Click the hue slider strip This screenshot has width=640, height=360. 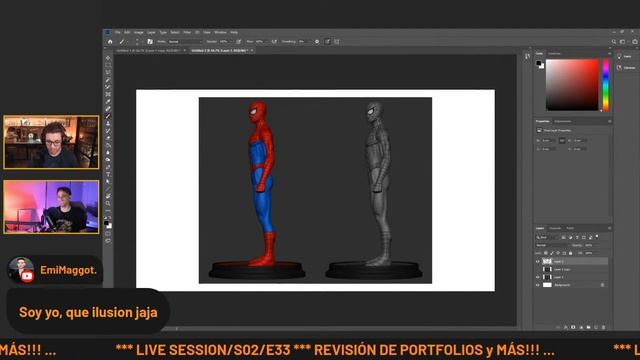pos(606,85)
